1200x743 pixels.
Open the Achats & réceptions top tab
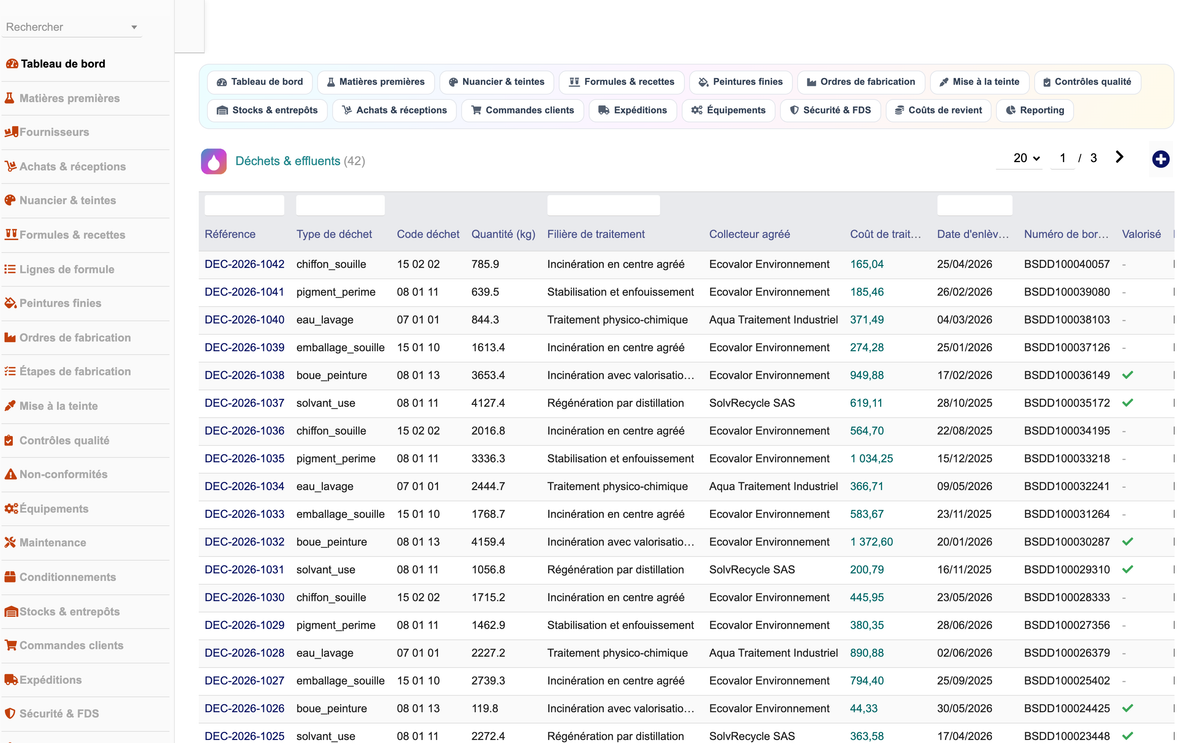coord(395,110)
